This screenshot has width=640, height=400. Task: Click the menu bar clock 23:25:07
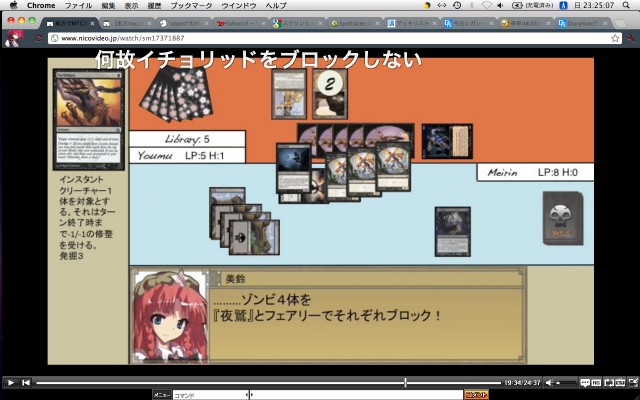tap(595, 5)
